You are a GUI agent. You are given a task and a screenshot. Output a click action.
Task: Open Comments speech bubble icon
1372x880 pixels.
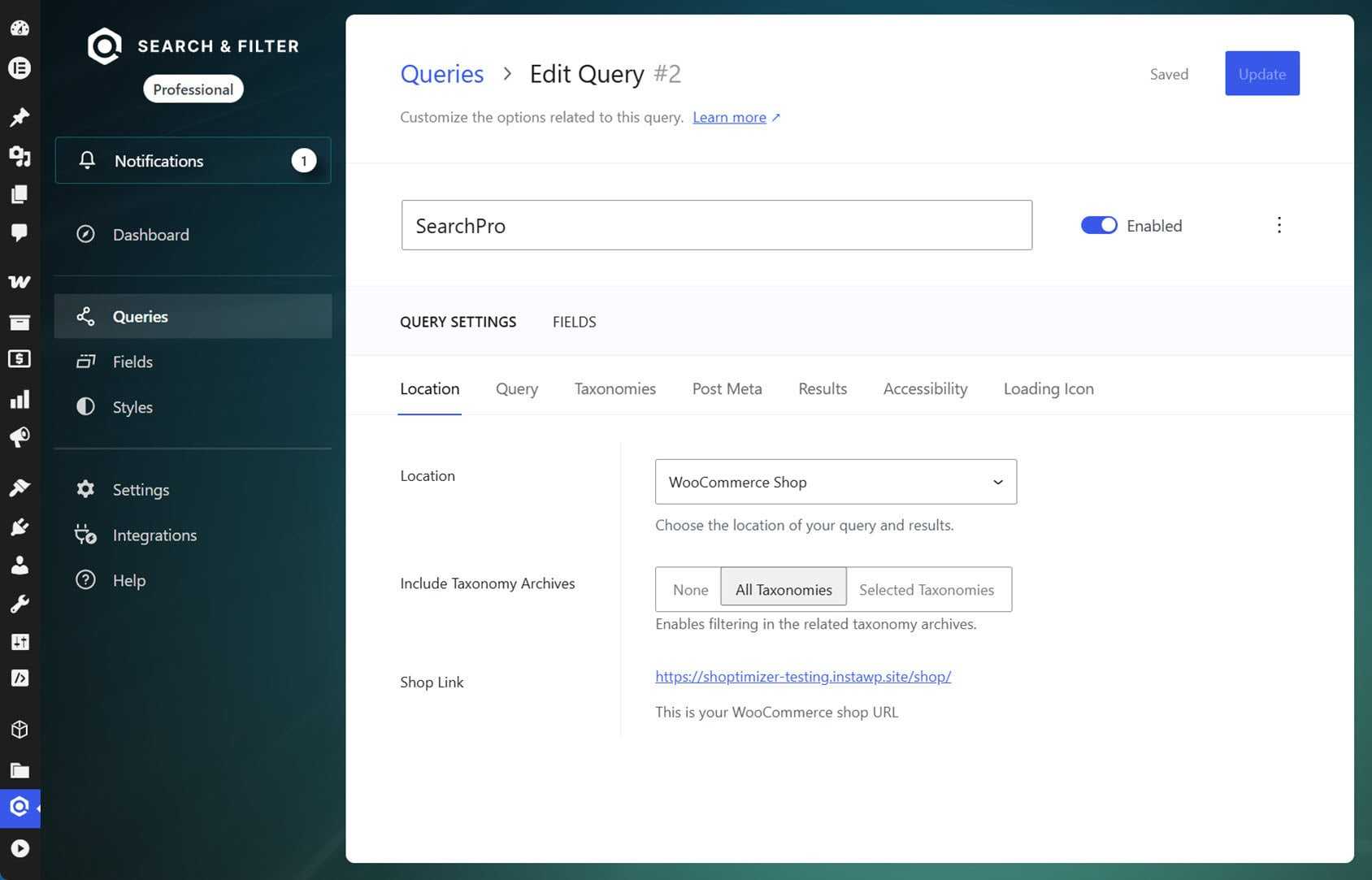click(x=20, y=233)
